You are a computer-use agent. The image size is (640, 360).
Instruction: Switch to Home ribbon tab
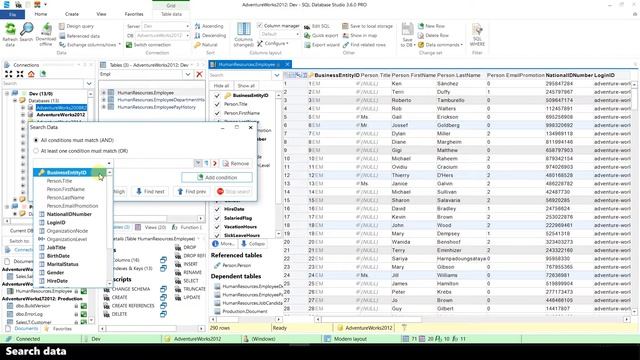tap(41, 14)
